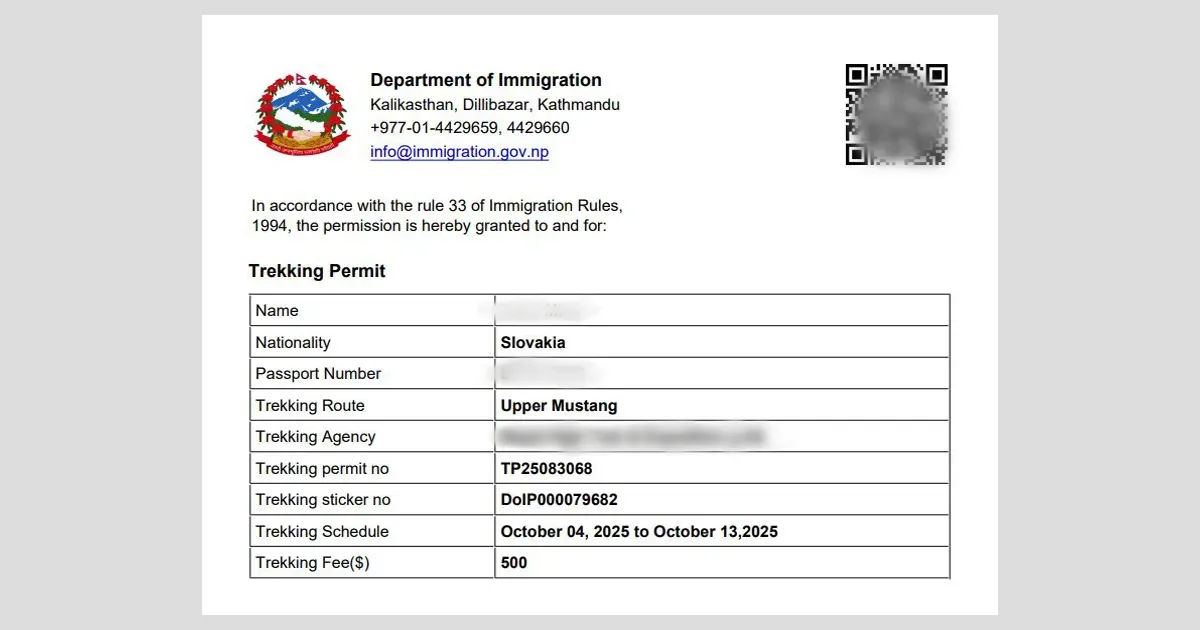The width and height of the screenshot is (1200, 630).
Task: Click the Trekking sticker no label
Action: 323,500
